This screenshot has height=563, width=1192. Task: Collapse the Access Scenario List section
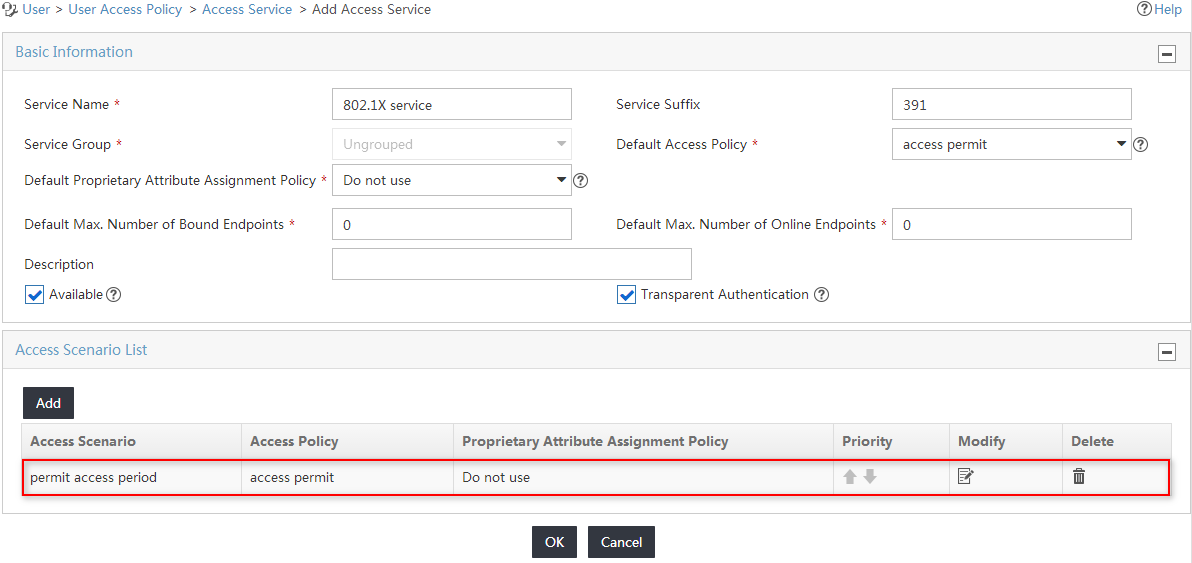click(1167, 352)
